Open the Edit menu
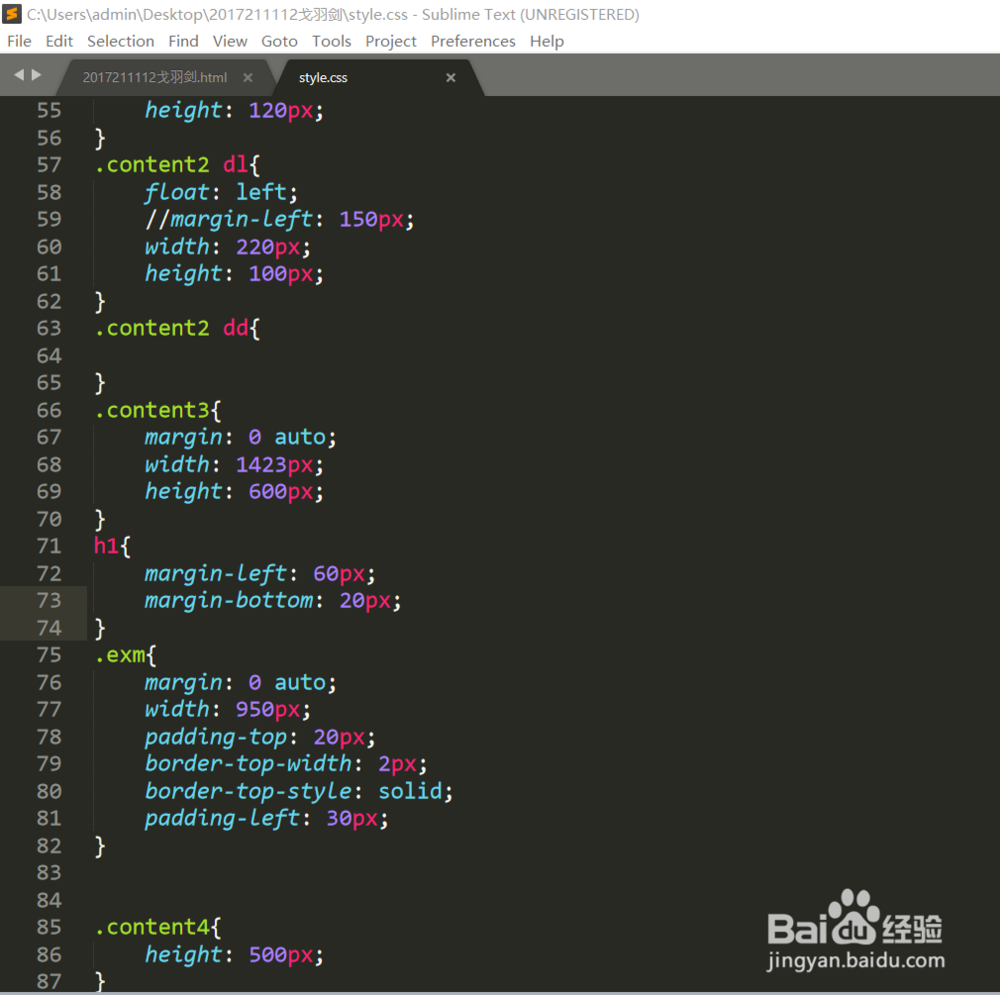 [x=59, y=41]
